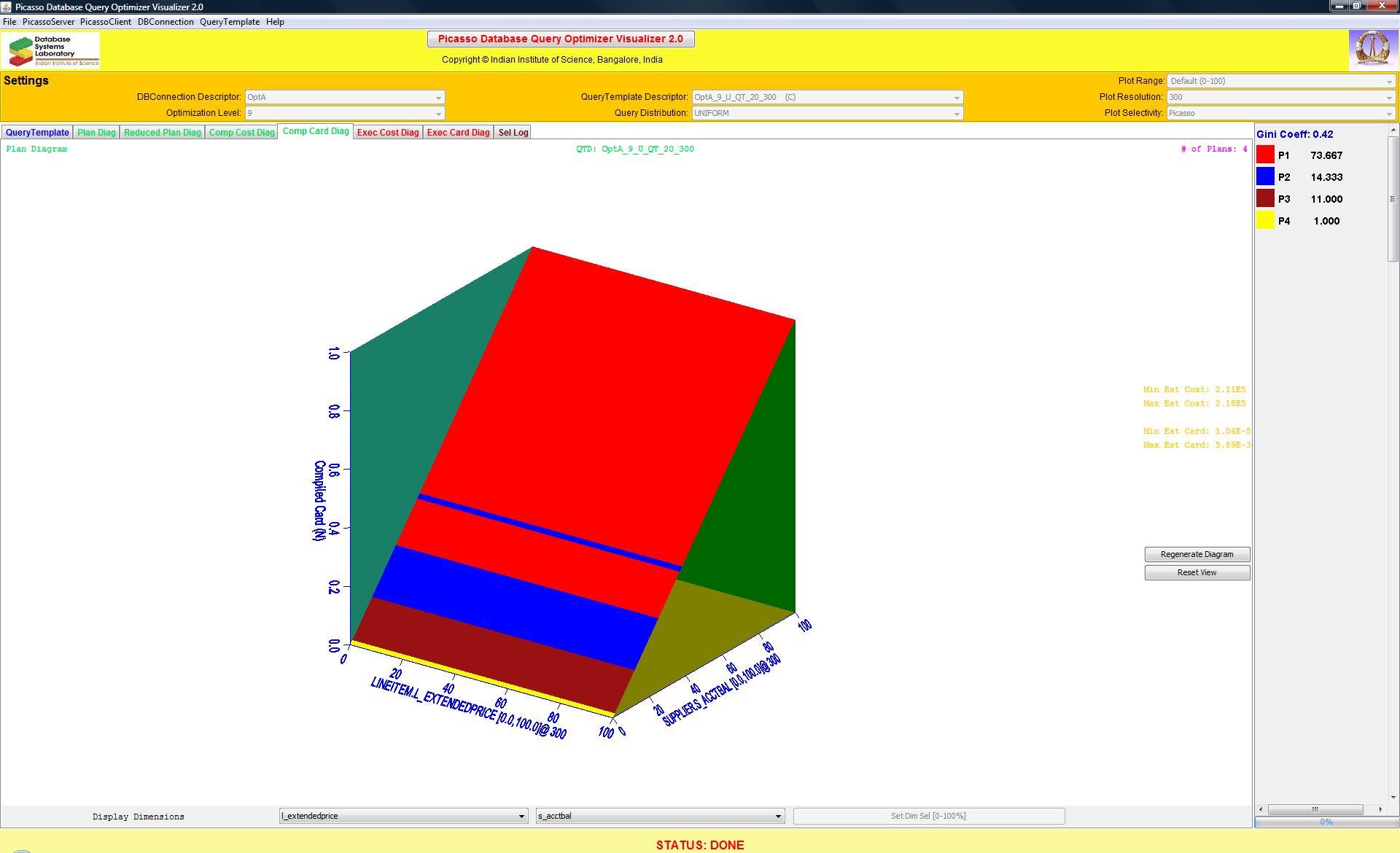This screenshot has height=853, width=1400.
Task: Open the PicassoServer menu
Action: (48, 22)
